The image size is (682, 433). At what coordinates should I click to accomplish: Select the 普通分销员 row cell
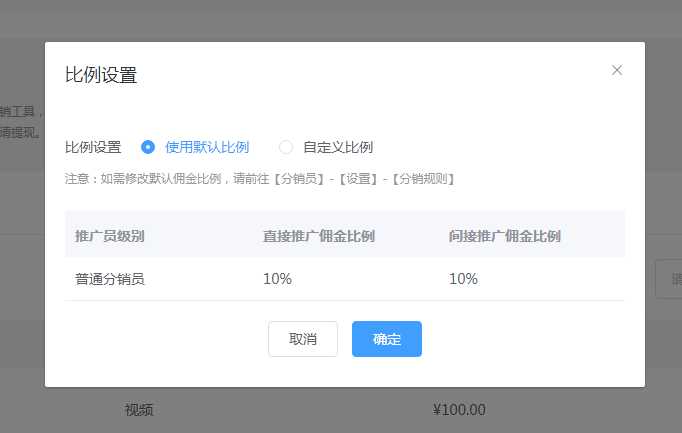(110, 279)
